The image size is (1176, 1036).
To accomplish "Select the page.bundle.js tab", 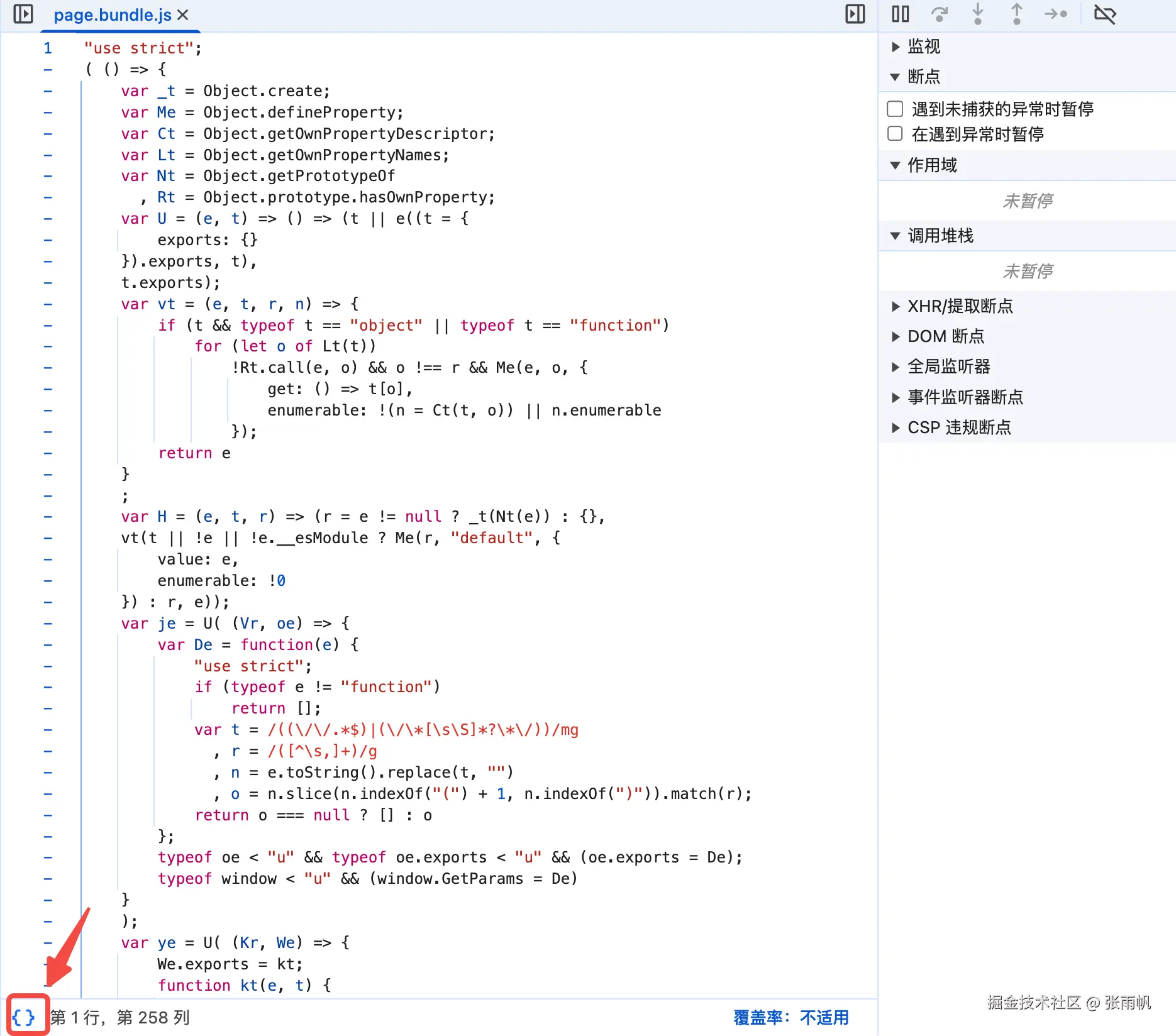I will point(112,15).
